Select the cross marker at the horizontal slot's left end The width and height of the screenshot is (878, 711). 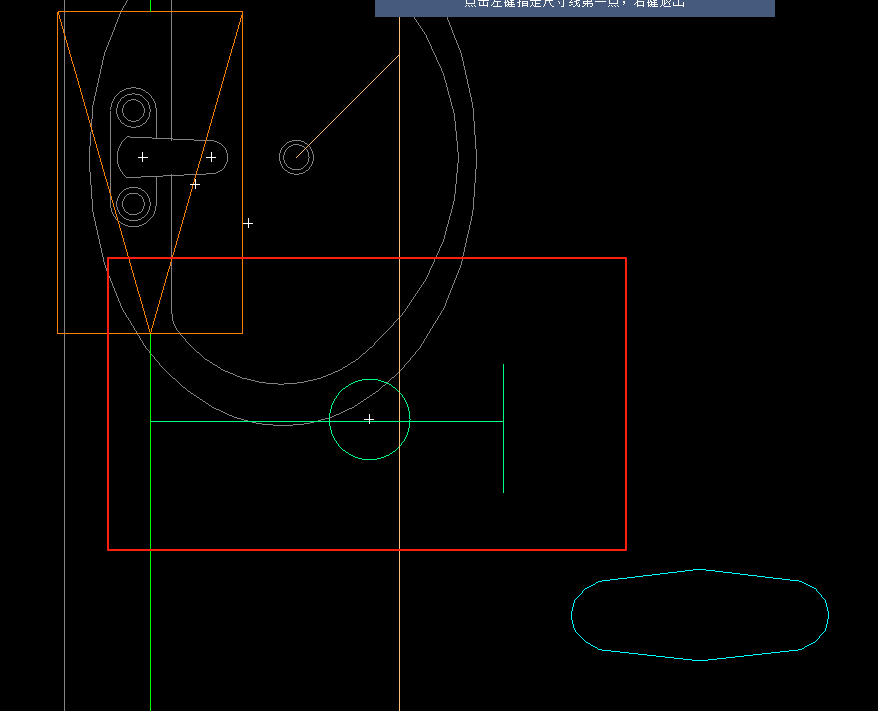tap(143, 157)
